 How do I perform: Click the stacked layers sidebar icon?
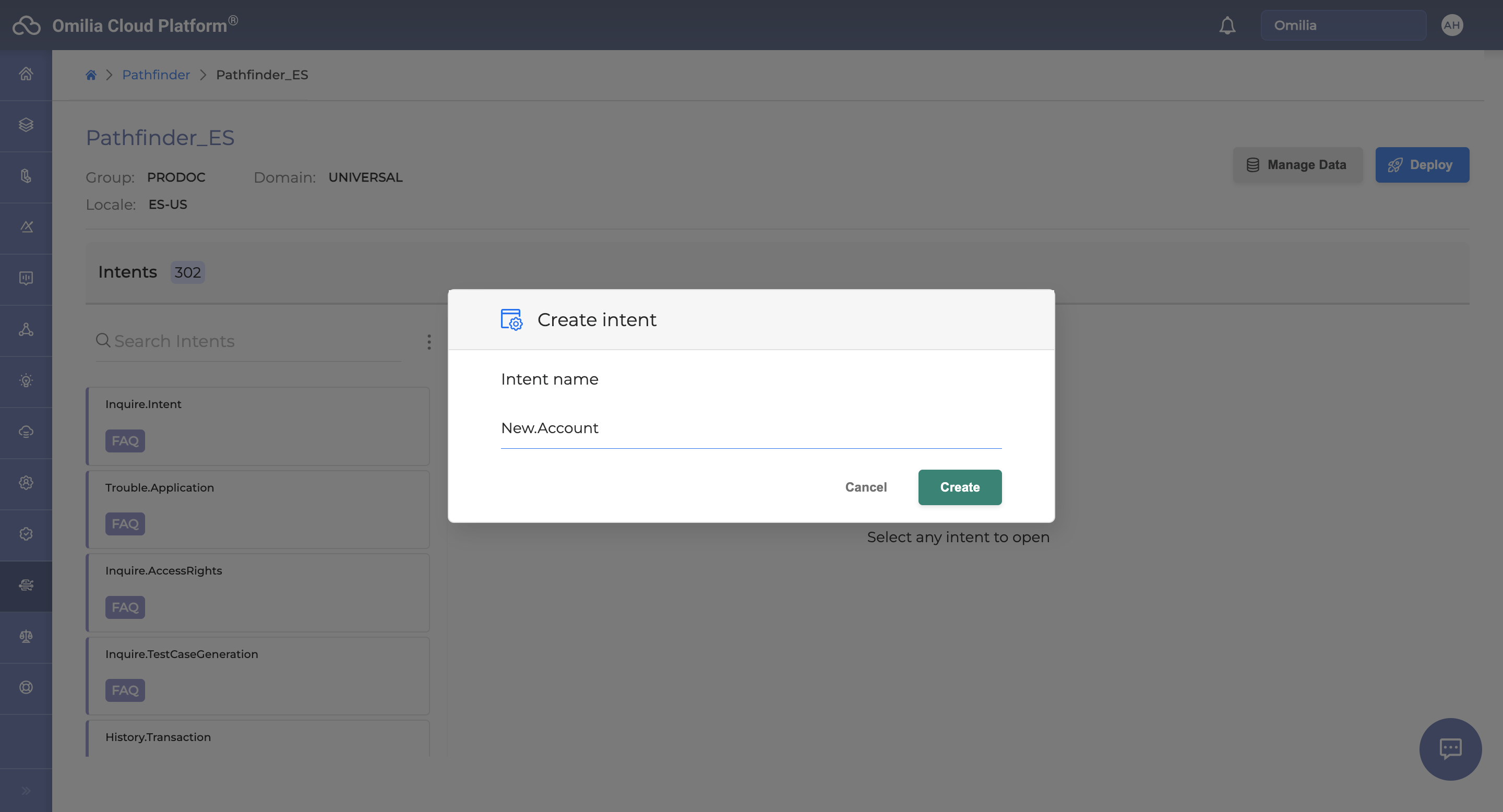point(26,125)
